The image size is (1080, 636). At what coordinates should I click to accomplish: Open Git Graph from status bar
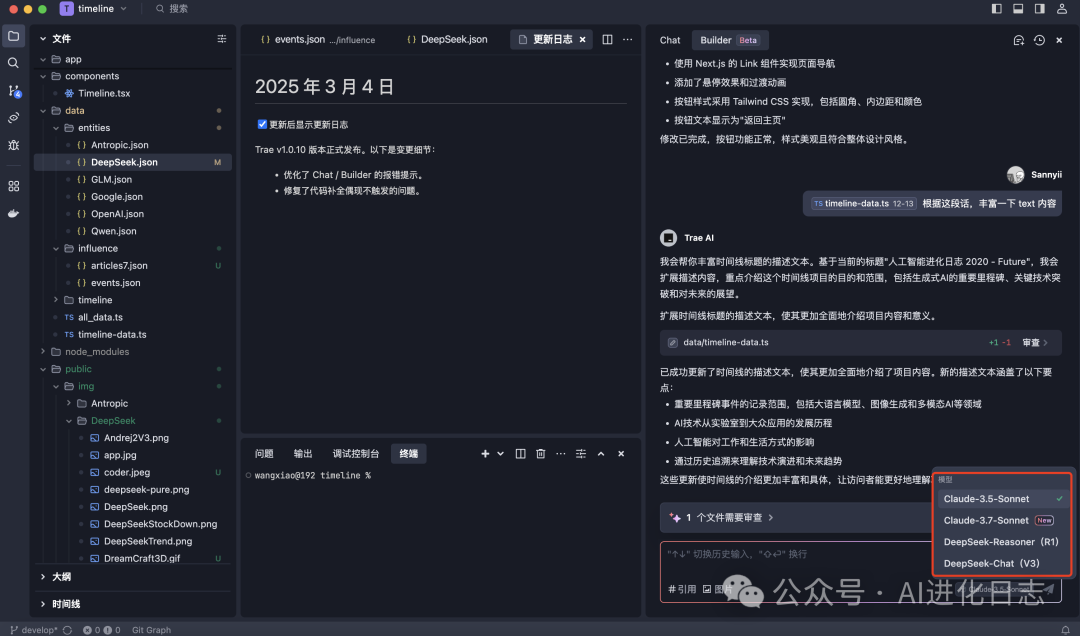(152, 630)
